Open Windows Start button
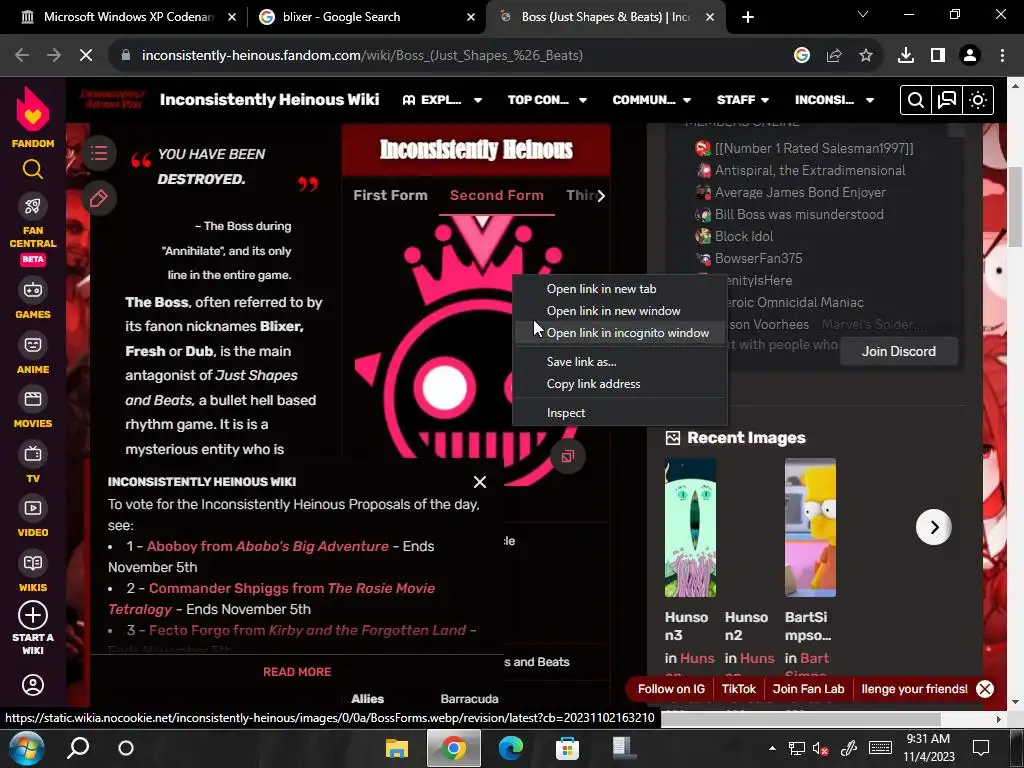 click(x=25, y=748)
